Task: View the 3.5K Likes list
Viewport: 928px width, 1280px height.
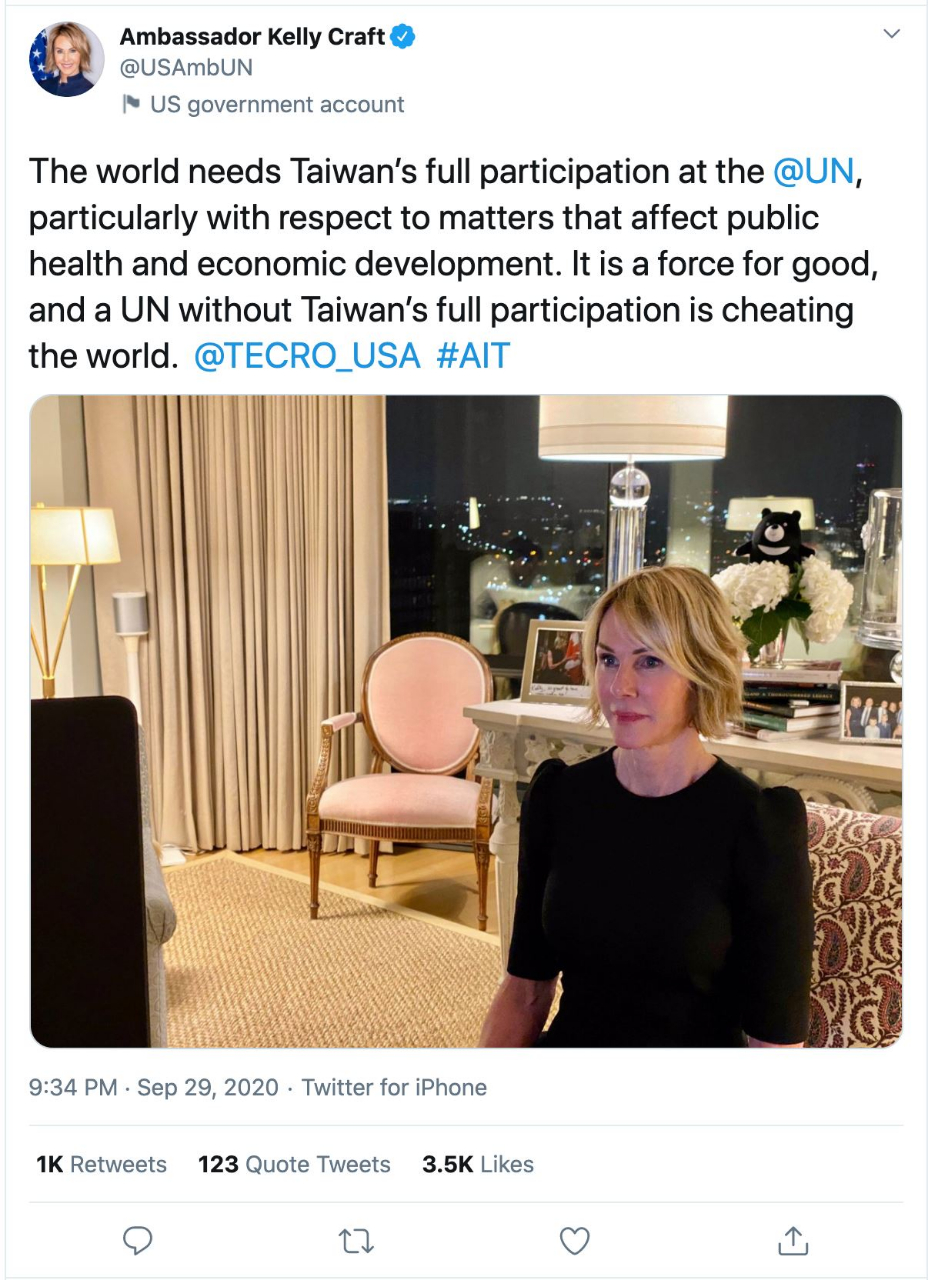Action: 478,1164
